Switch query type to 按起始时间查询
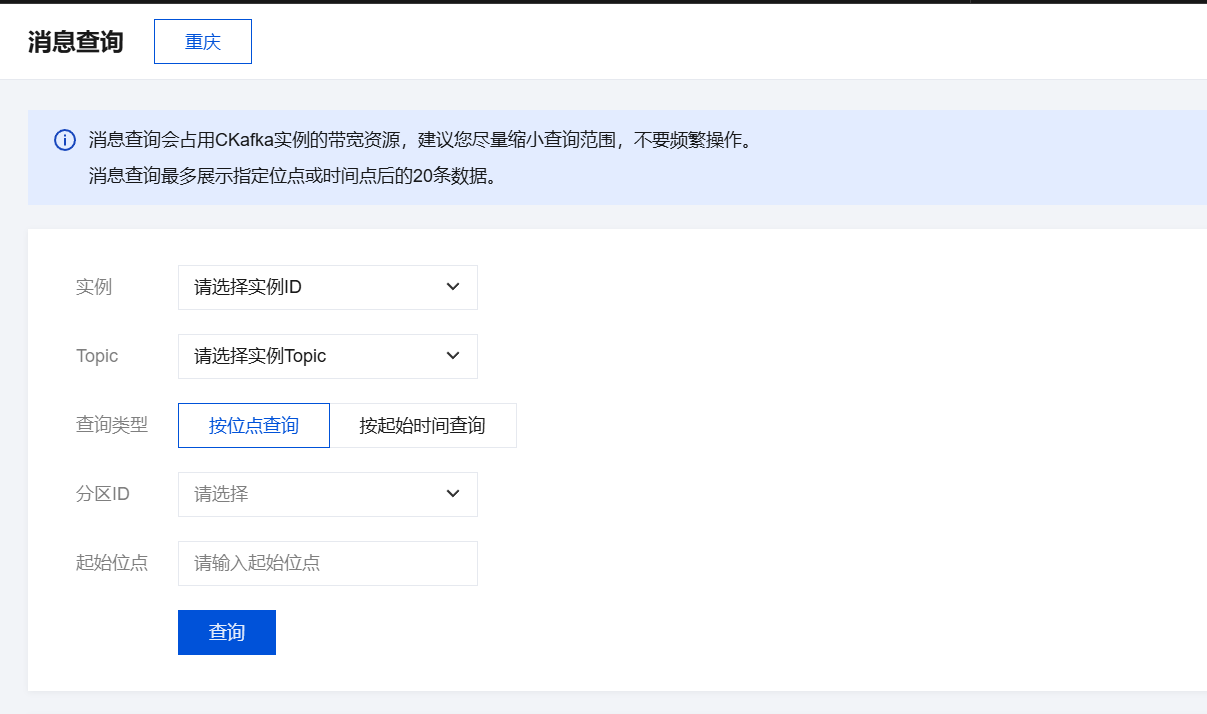 [x=422, y=425]
